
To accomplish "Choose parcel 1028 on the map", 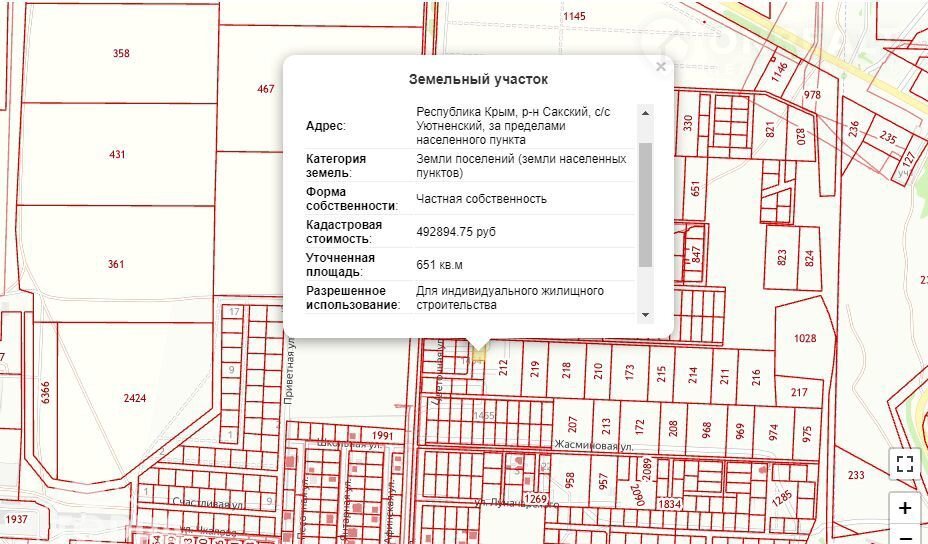I will coord(806,339).
